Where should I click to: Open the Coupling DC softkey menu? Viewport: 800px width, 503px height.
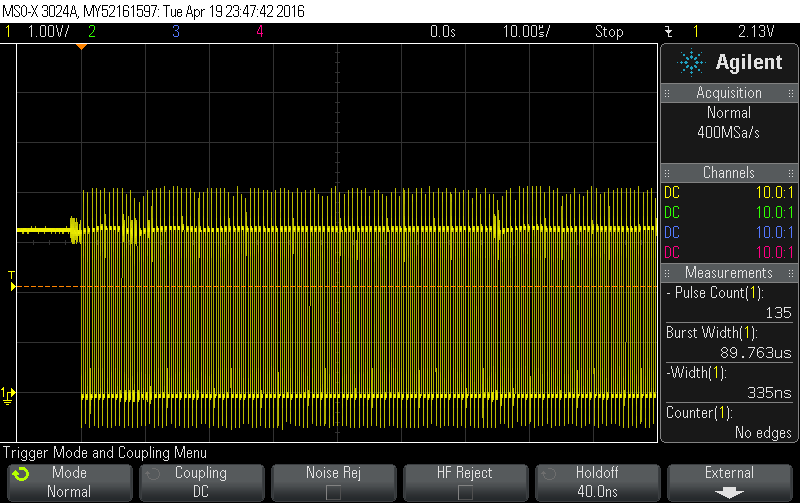click(x=200, y=482)
